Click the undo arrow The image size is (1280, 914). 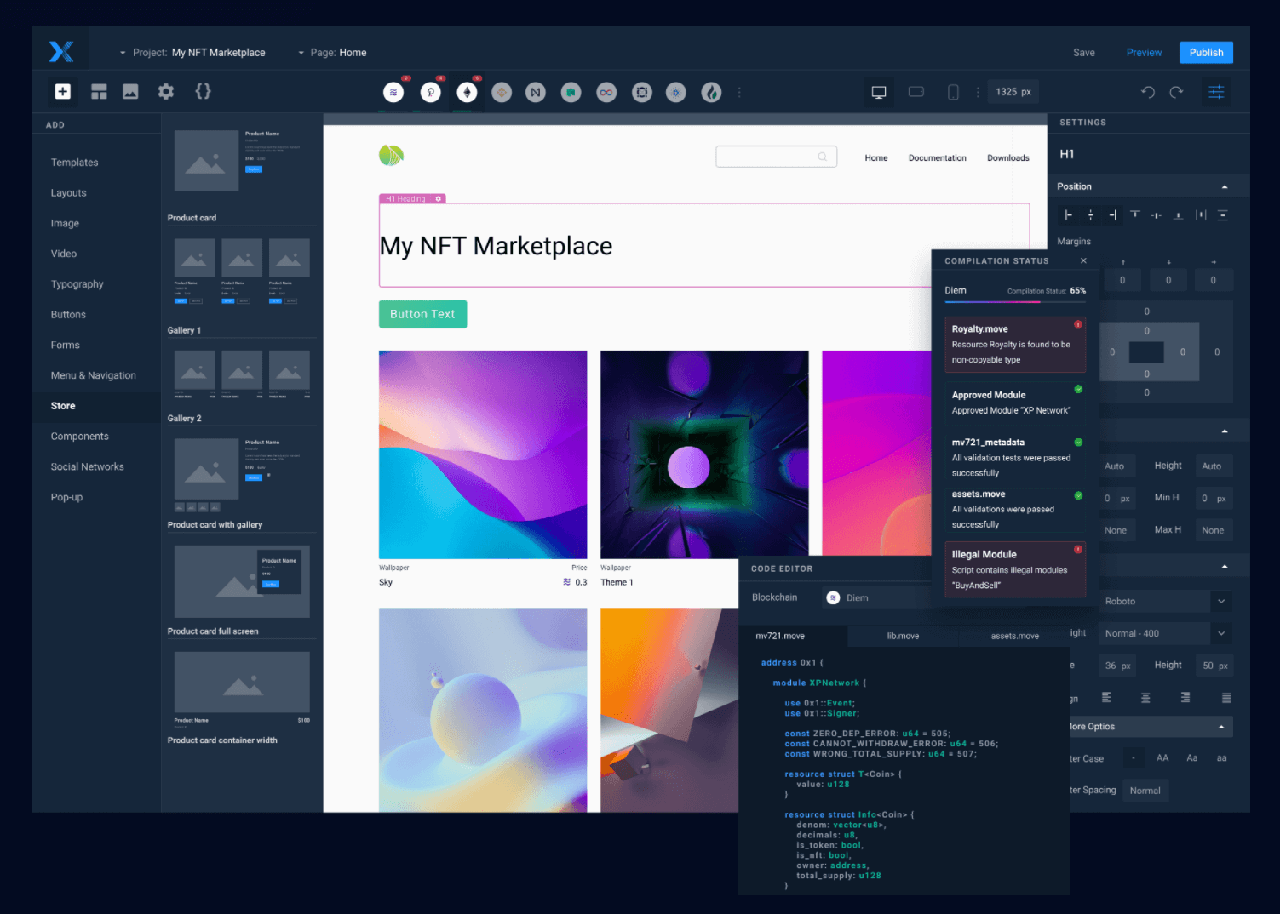point(1148,92)
